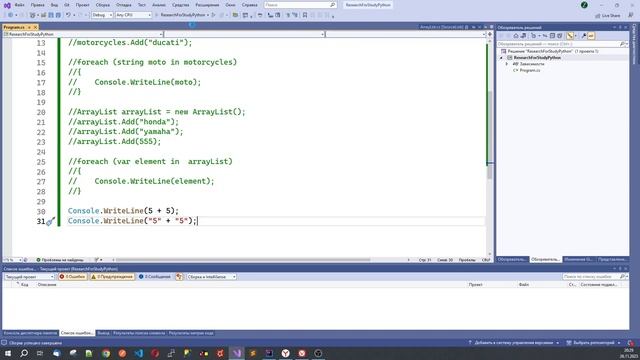Open the editor zoom percentage dropdown

12,260
